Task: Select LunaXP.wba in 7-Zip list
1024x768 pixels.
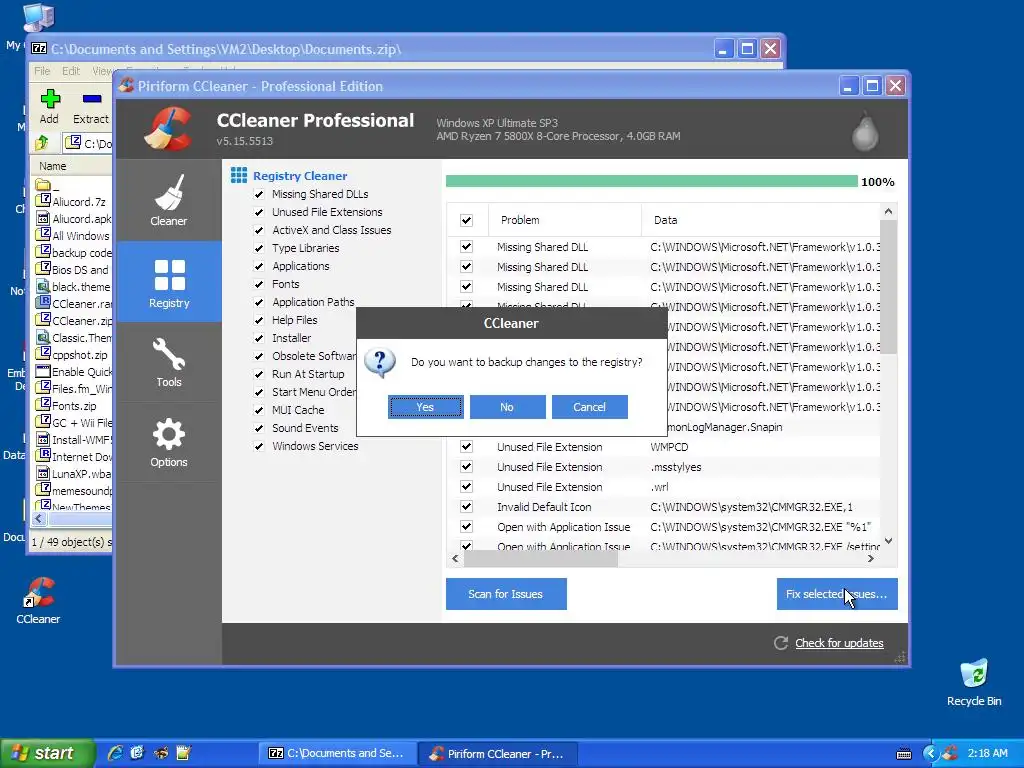Action: [74, 473]
